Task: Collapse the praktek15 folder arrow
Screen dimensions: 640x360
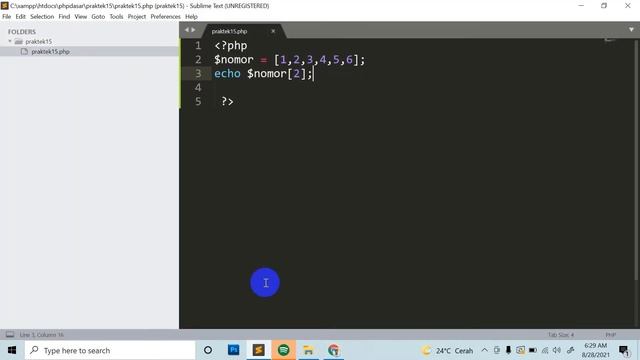Action: 10,41
